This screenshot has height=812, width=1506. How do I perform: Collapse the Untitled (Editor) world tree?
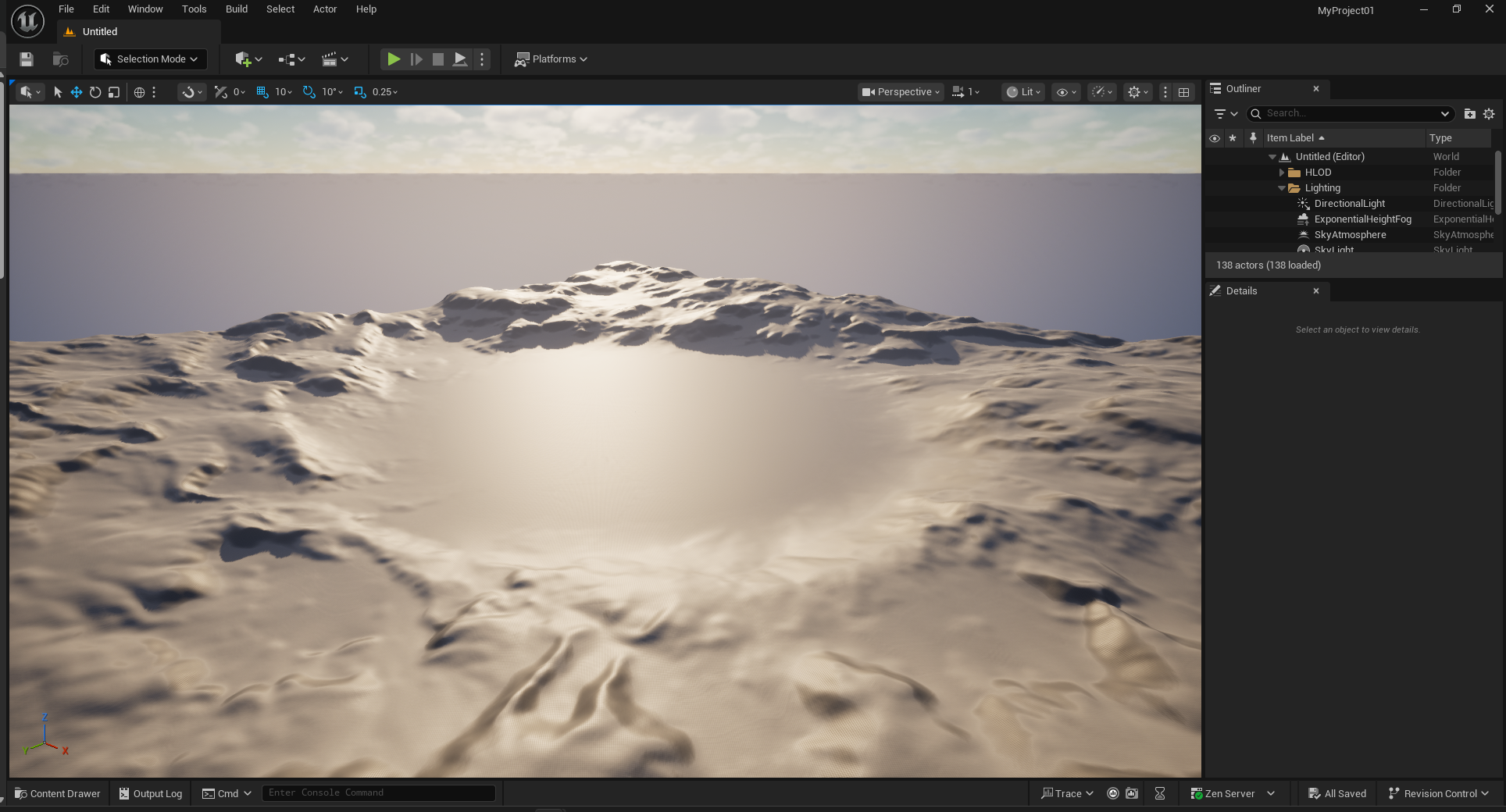coord(1272,157)
